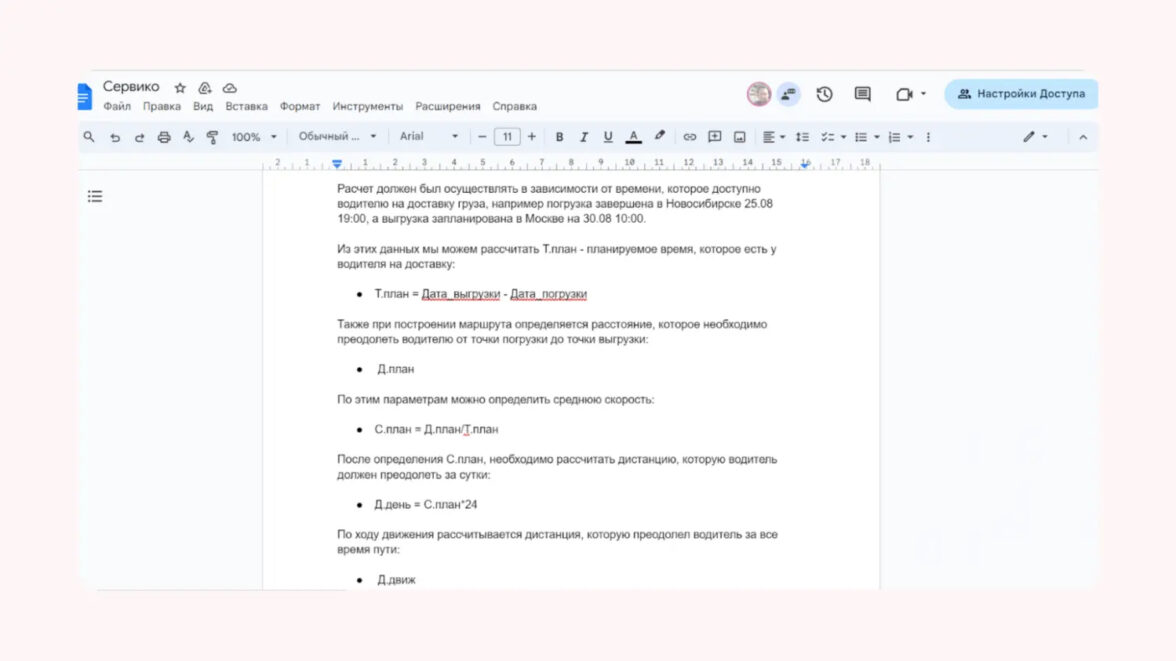Open the text color picker
The width and height of the screenshot is (1176, 661).
click(633, 137)
